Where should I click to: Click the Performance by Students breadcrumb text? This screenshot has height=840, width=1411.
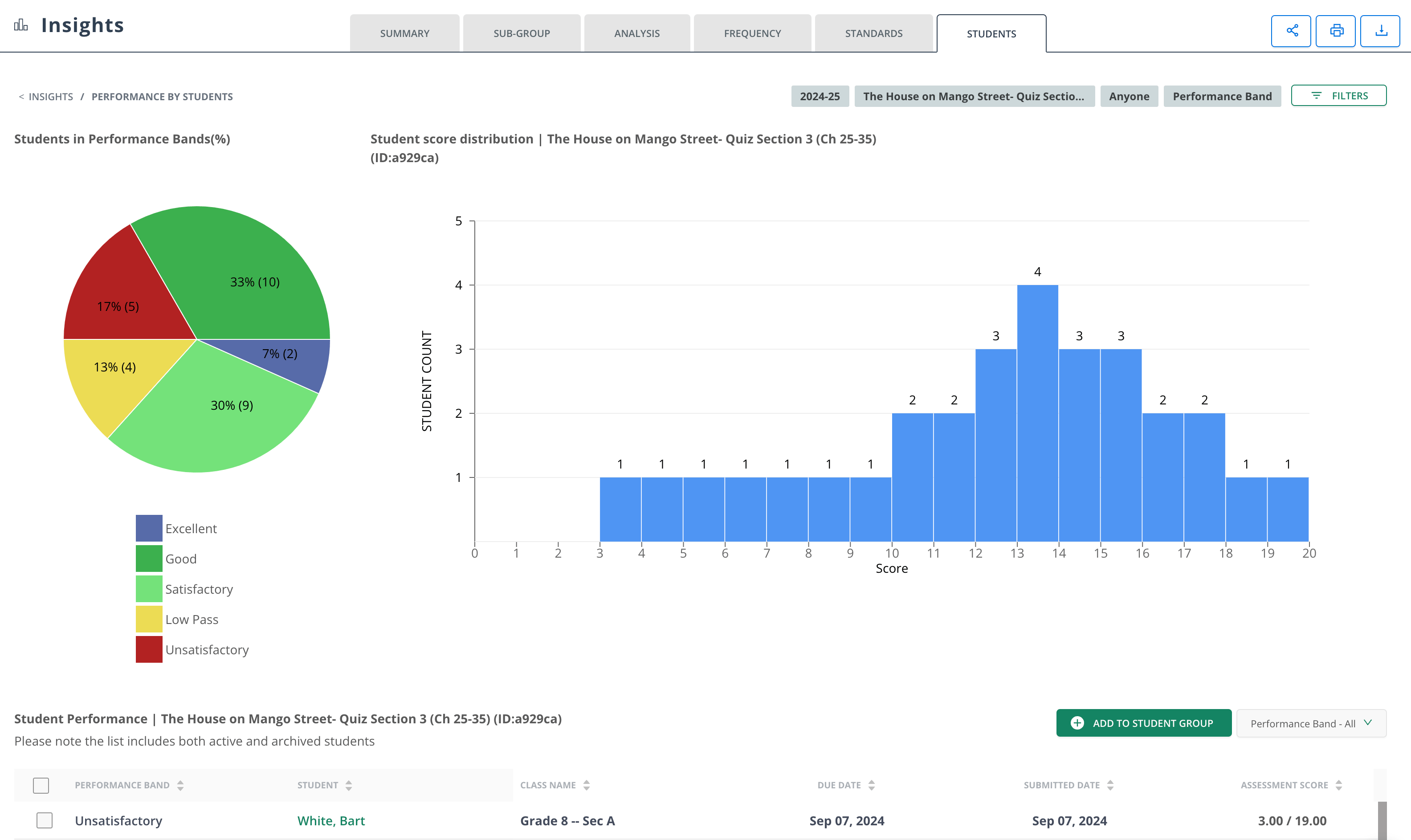(x=162, y=97)
